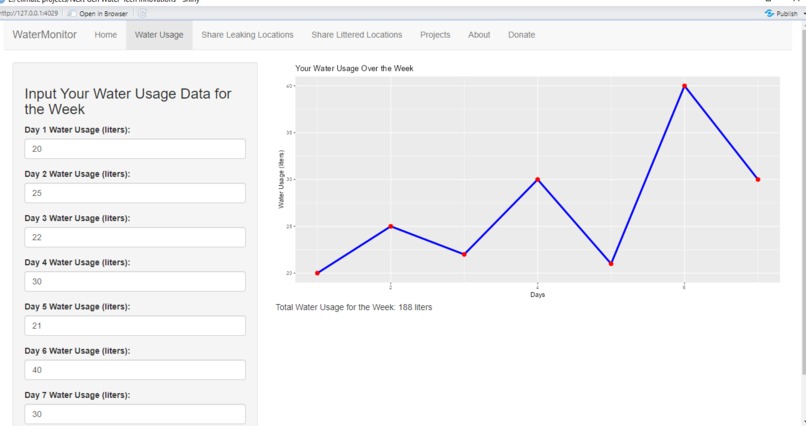Image resolution: width=806 pixels, height=426 pixels.
Task: Click the Publish sync icon
Action: click(769, 13)
